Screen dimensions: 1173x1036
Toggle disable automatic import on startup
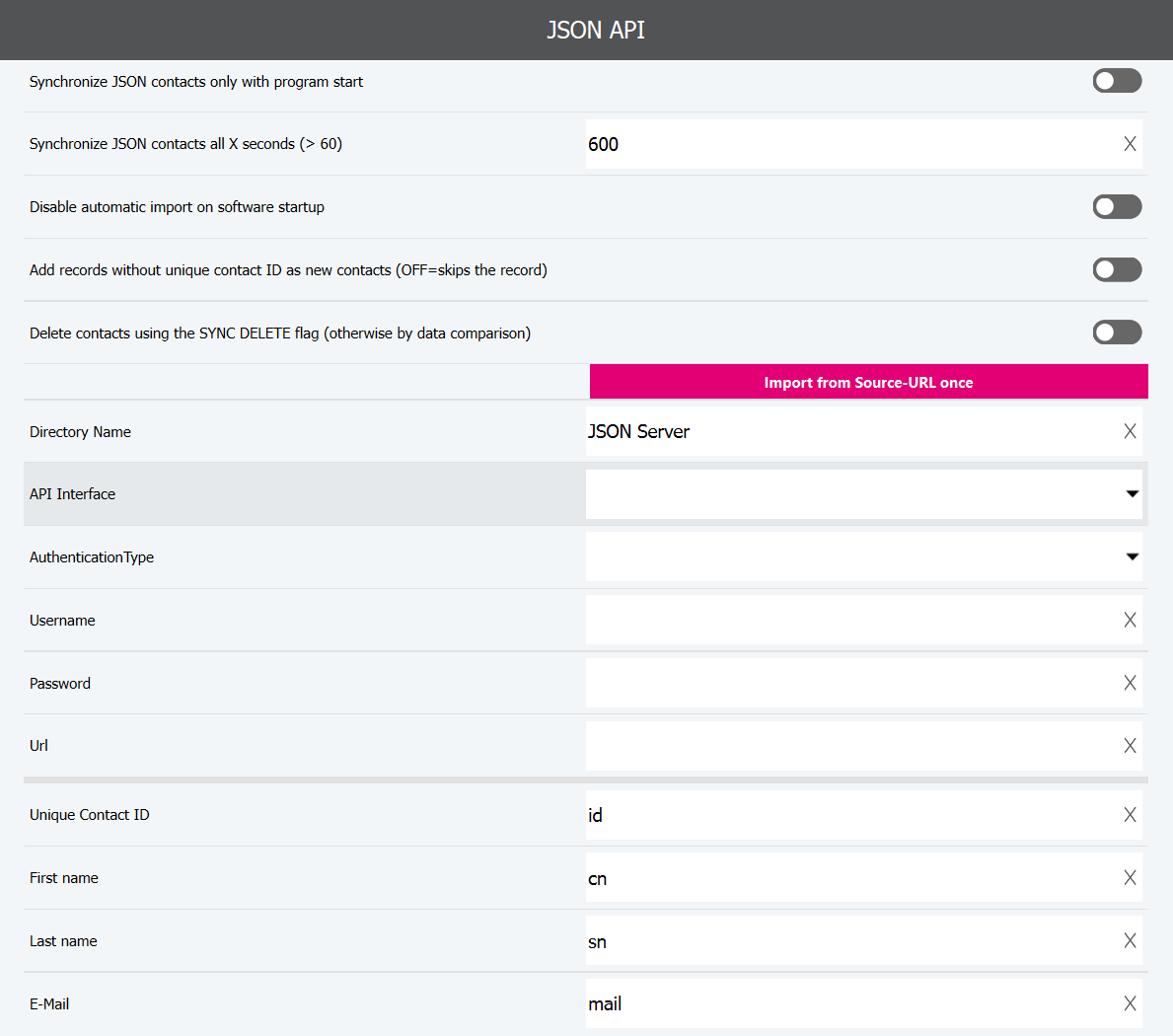pyautogui.click(x=1117, y=206)
